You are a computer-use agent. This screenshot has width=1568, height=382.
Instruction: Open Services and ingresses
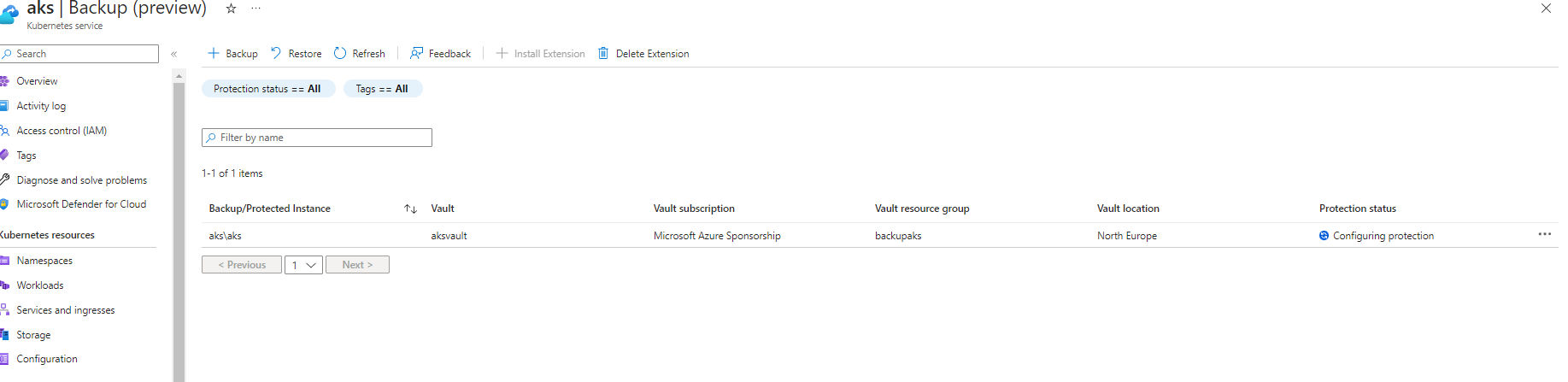pyautogui.click(x=66, y=310)
